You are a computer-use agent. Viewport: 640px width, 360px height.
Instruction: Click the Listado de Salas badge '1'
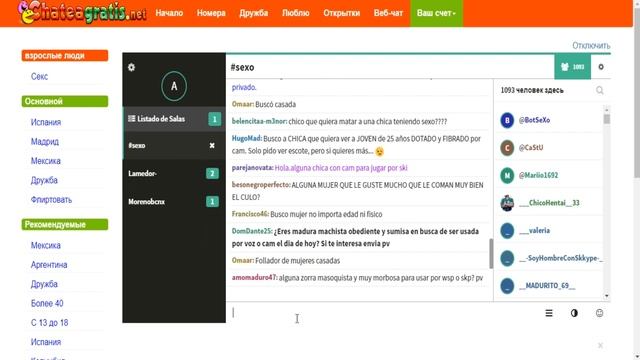coord(215,119)
